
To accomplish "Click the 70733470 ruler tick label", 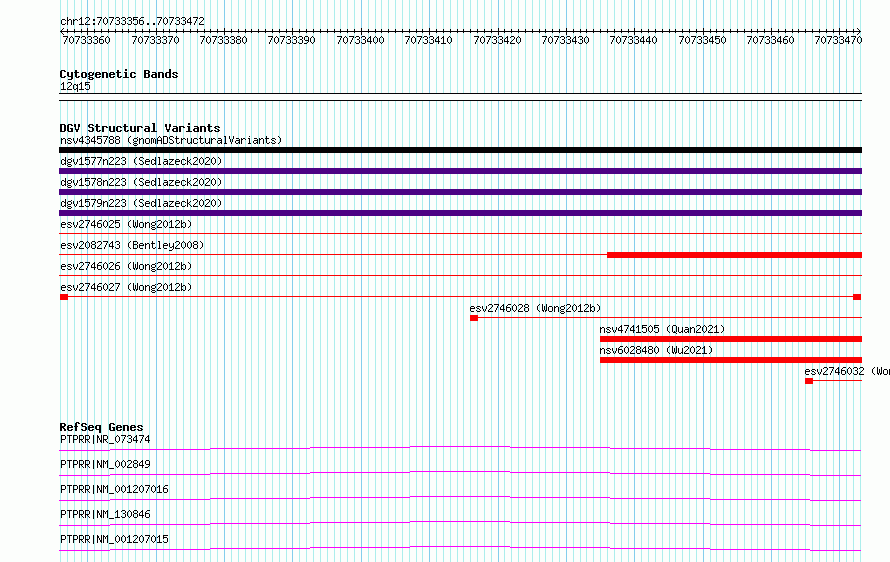I will (x=838, y=40).
